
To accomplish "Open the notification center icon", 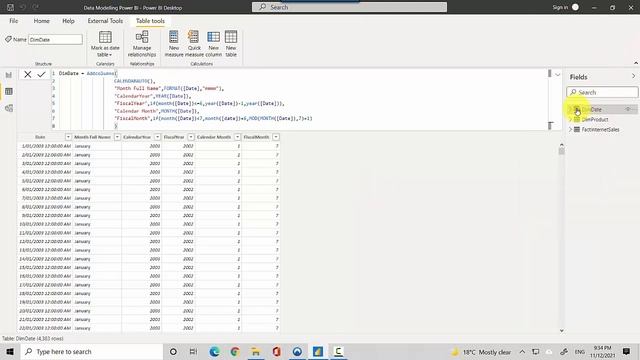I will [x=627, y=351].
